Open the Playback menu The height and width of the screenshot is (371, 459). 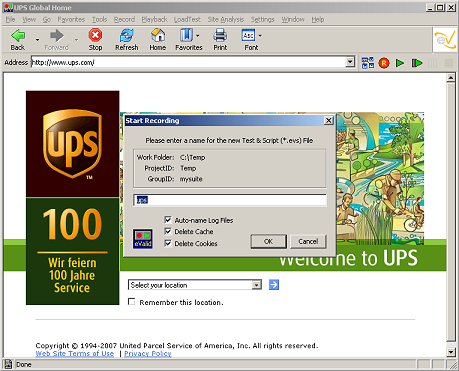point(154,19)
